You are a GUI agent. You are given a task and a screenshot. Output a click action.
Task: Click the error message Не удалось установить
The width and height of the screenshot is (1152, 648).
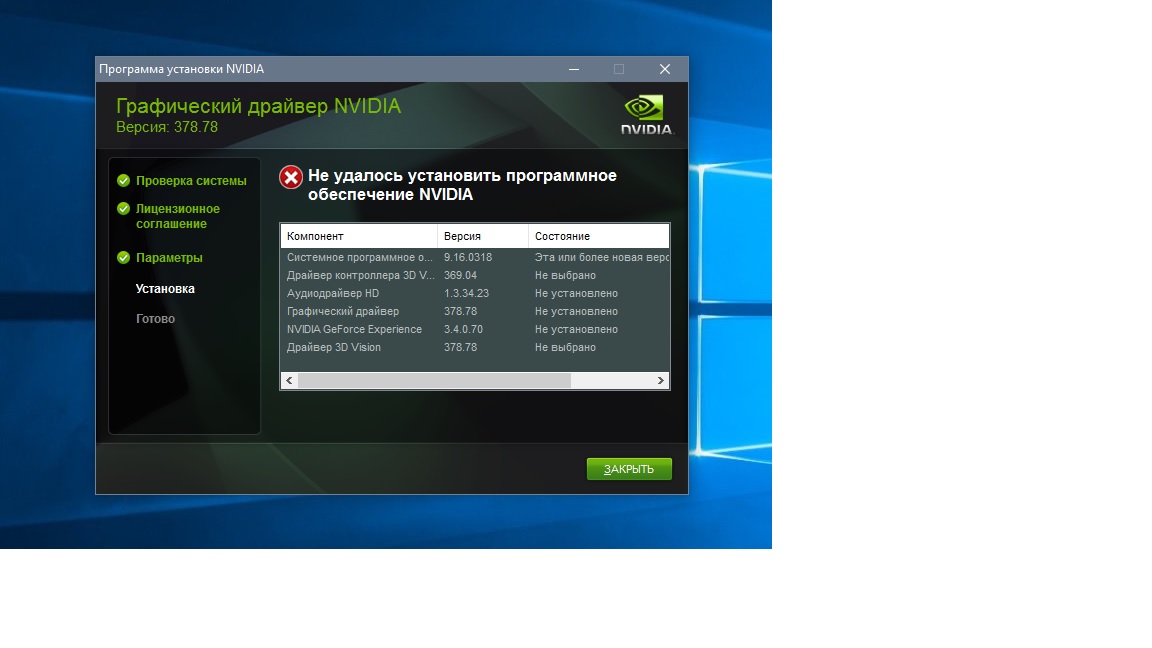[x=462, y=185]
